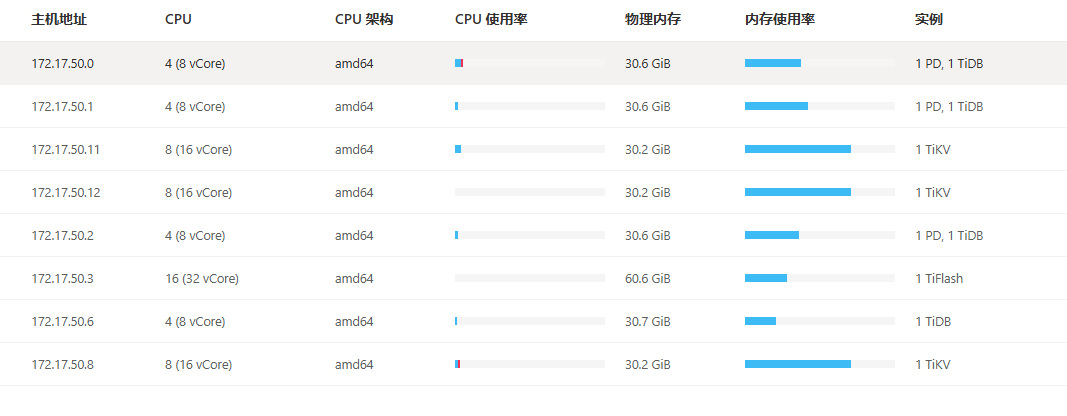
Task: Click the CPU 使用率 column header
Action: click(x=491, y=19)
